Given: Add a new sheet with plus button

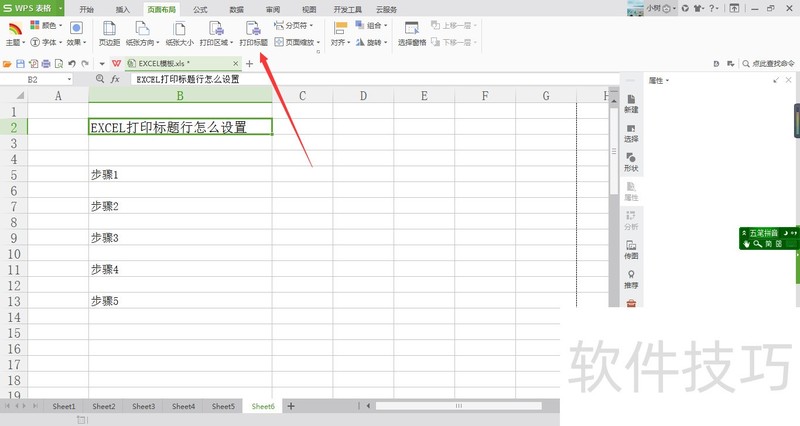Looking at the screenshot, I should click(x=291, y=406).
